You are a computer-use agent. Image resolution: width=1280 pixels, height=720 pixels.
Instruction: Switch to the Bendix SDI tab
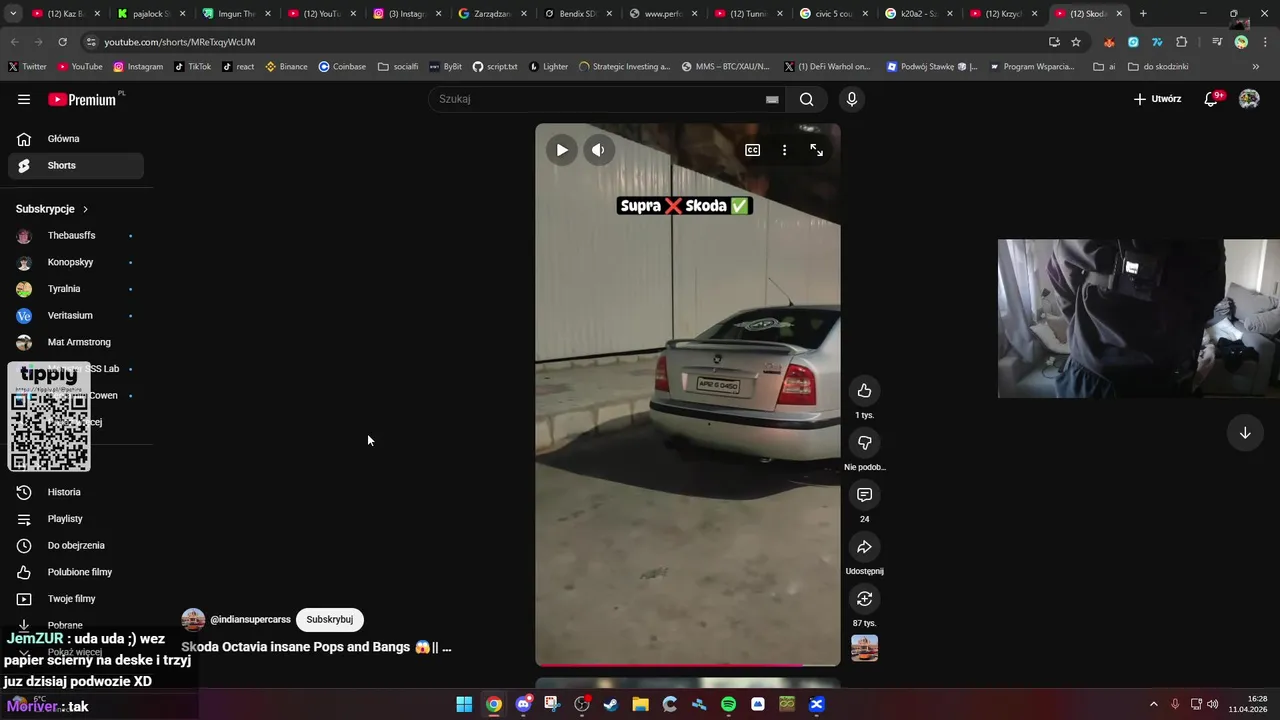click(576, 14)
